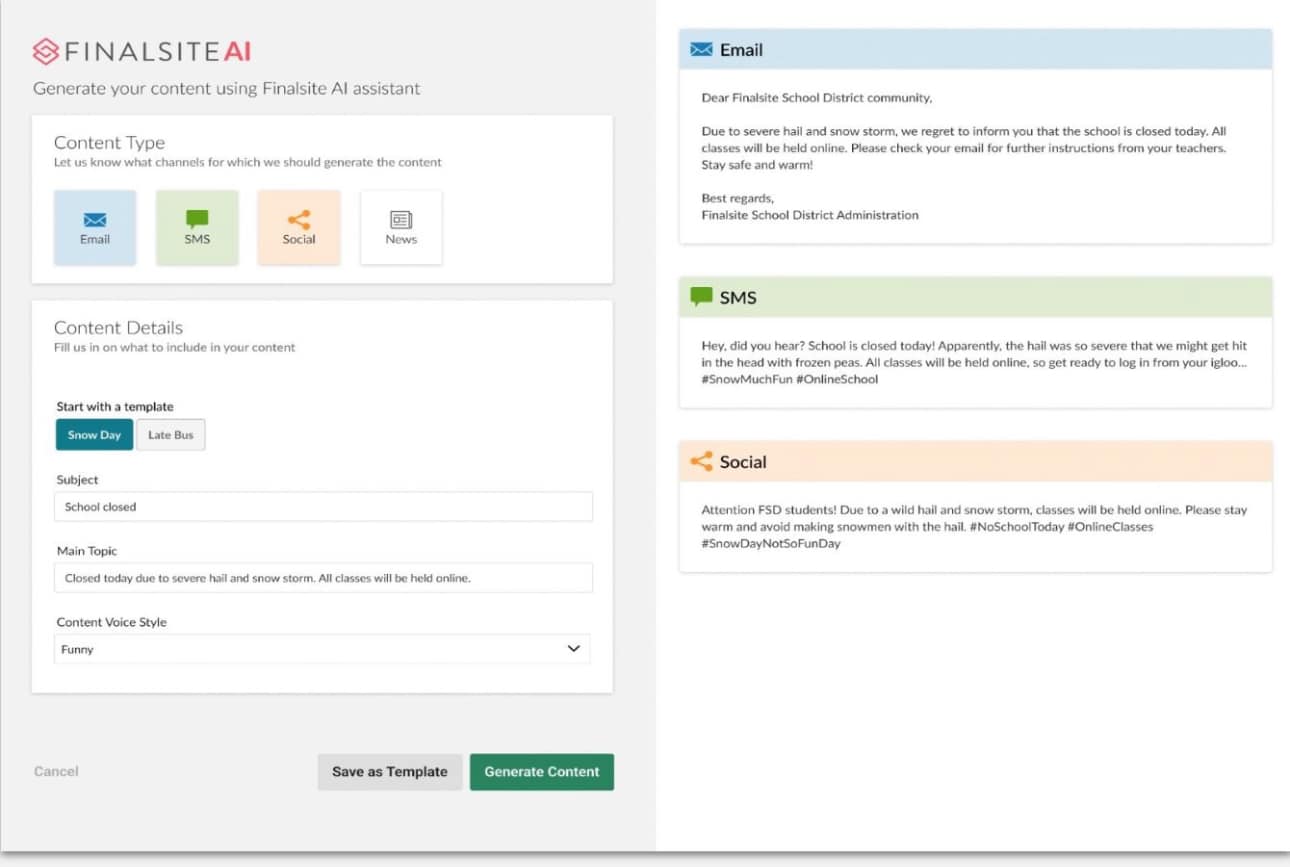1290x867 pixels.
Task: Click envelope icon in Email preview header
Action: [x=701, y=50]
